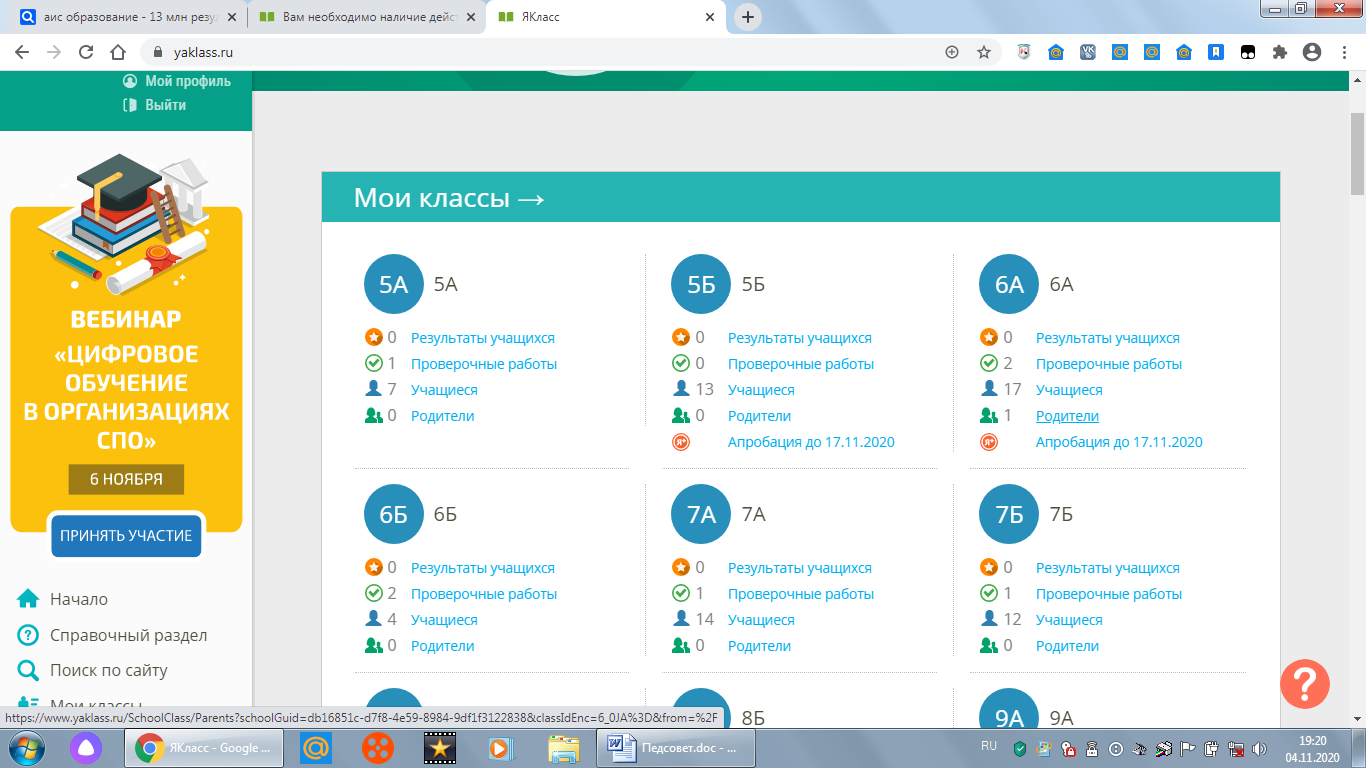Open Результаты учащихся for class 5А
Screen dimensions: 1366x768
tap(483, 338)
